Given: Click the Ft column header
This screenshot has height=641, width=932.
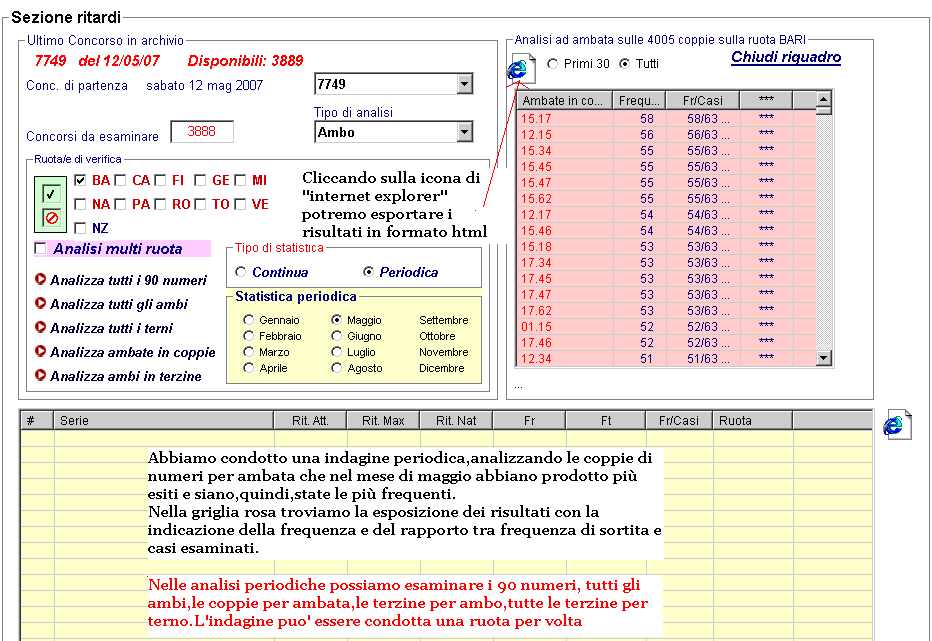Looking at the screenshot, I should click(x=606, y=420).
